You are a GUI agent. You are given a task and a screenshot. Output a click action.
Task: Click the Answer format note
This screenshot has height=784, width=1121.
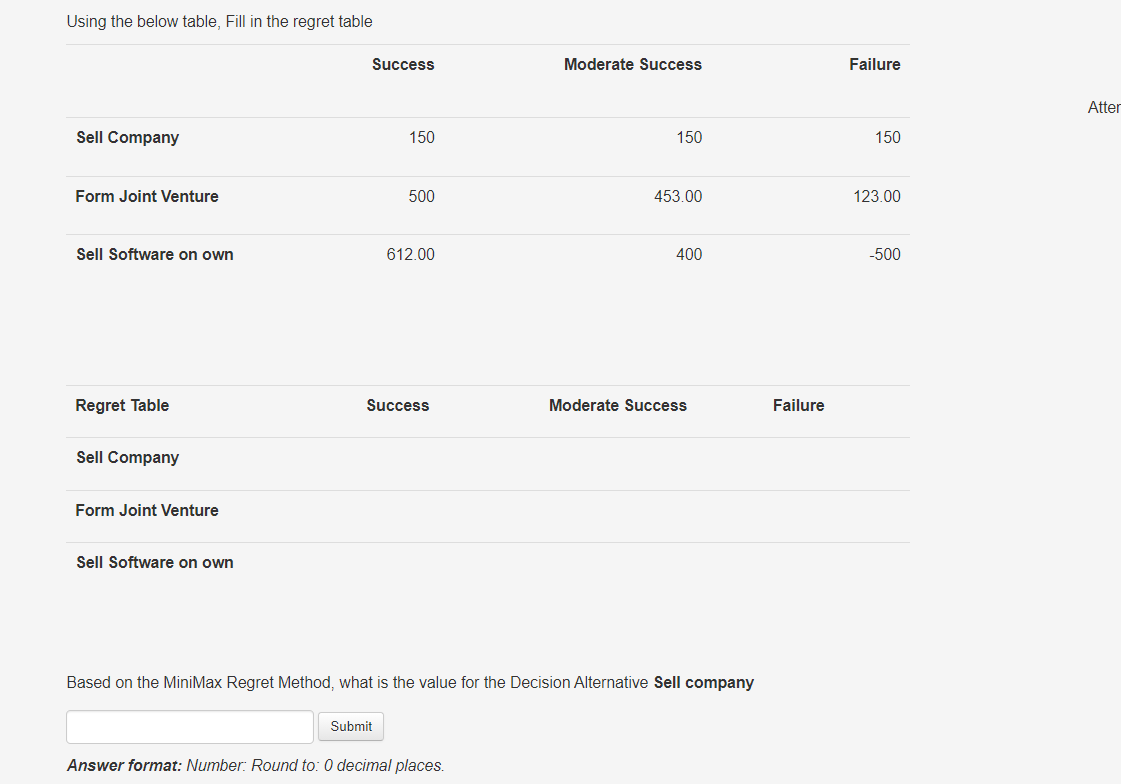click(256, 765)
